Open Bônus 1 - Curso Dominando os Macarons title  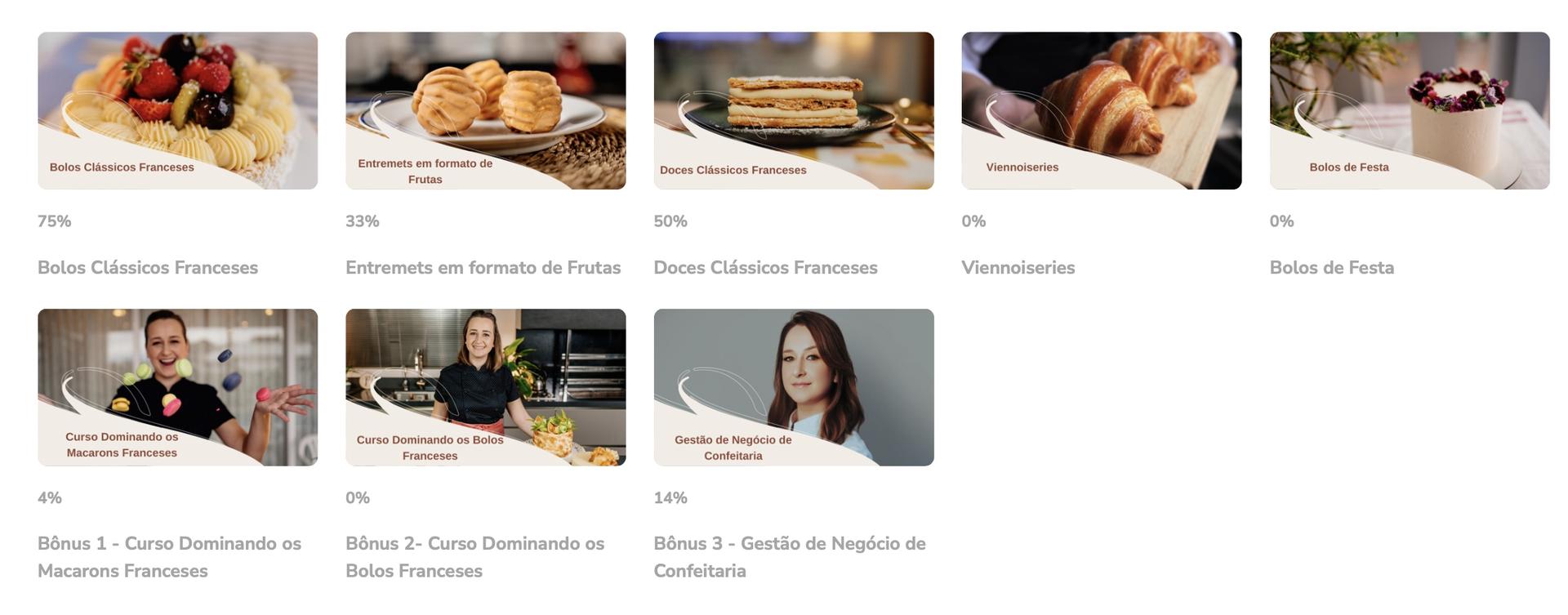coord(170,557)
